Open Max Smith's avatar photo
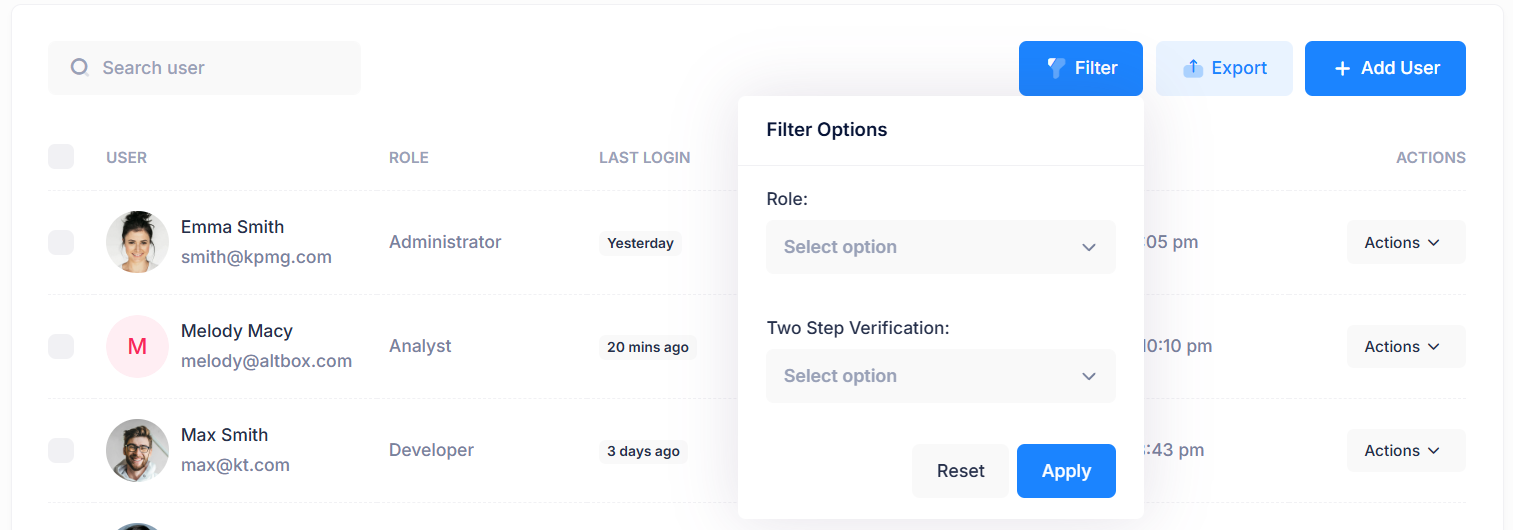The height and width of the screenshot is (530, 1513). (x=137, y=450)
